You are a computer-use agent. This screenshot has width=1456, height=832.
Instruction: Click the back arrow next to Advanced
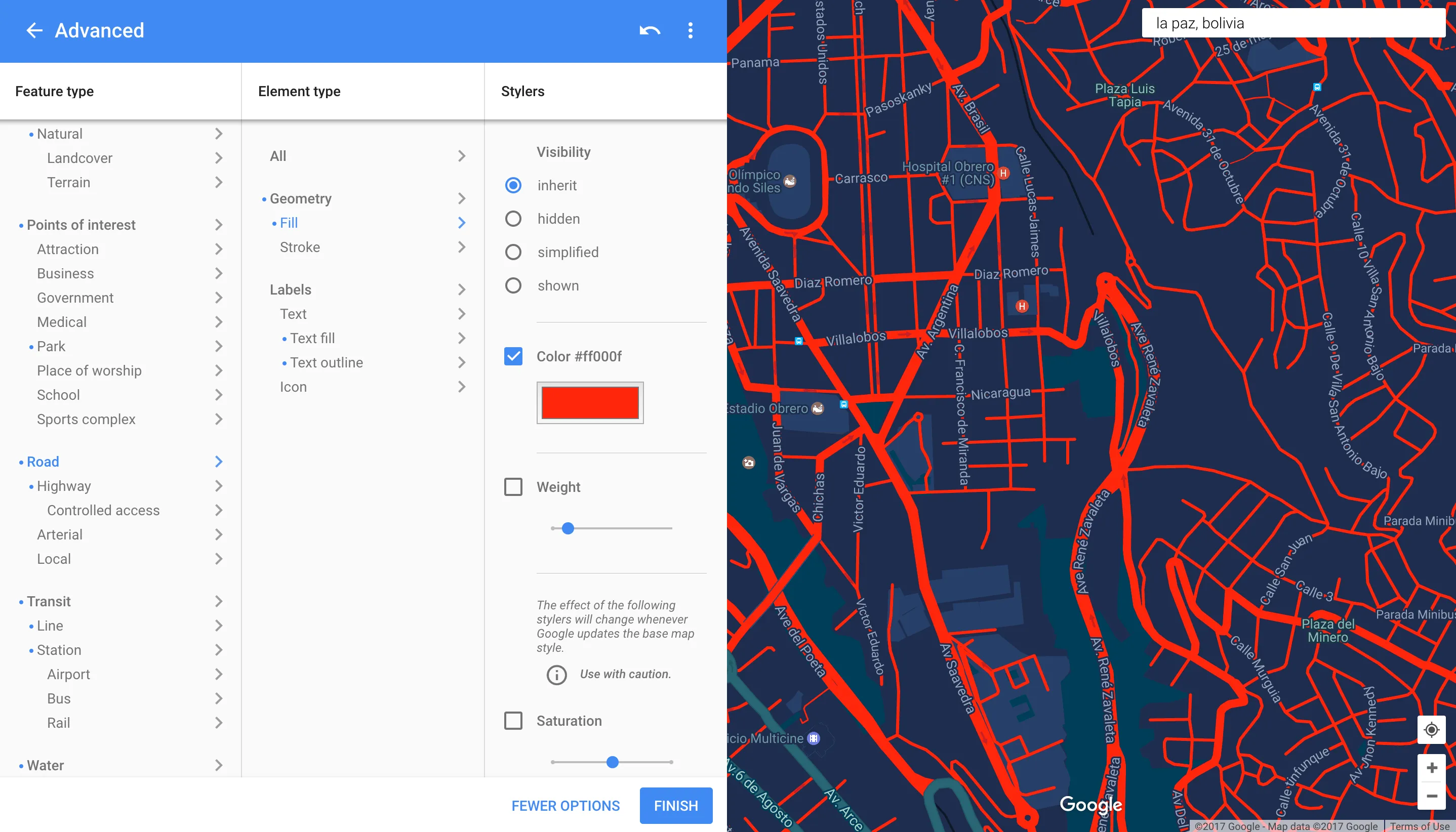pos(34,30)
